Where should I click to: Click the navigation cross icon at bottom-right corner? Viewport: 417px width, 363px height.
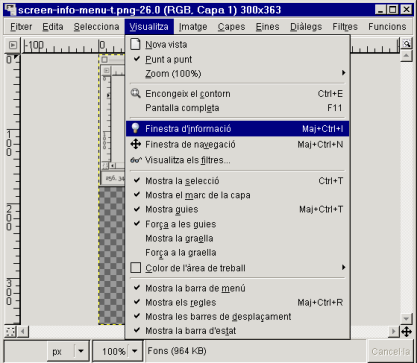[x=406, y=332]
